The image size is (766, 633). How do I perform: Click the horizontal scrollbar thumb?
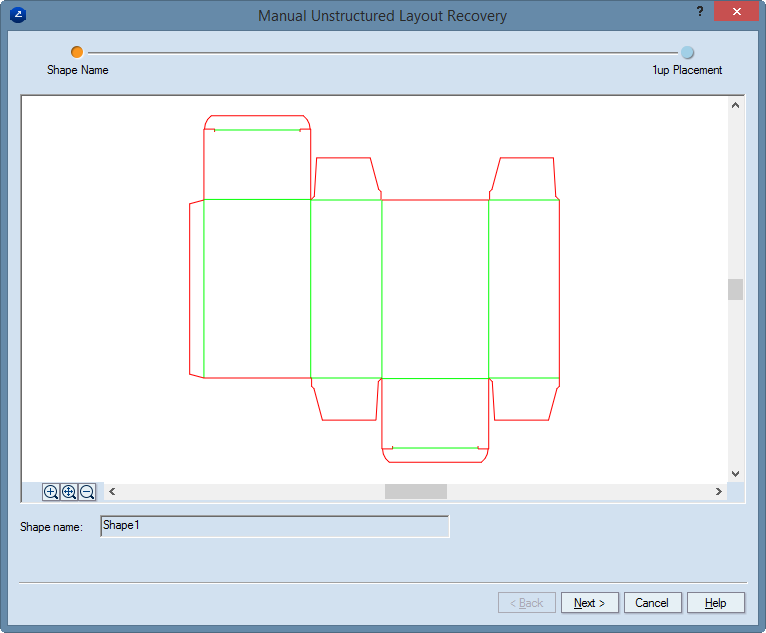(415, 492)
